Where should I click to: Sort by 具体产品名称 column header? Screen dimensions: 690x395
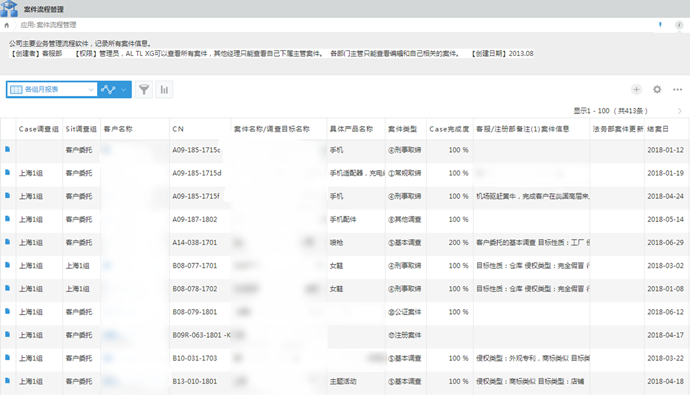point(351,129)
